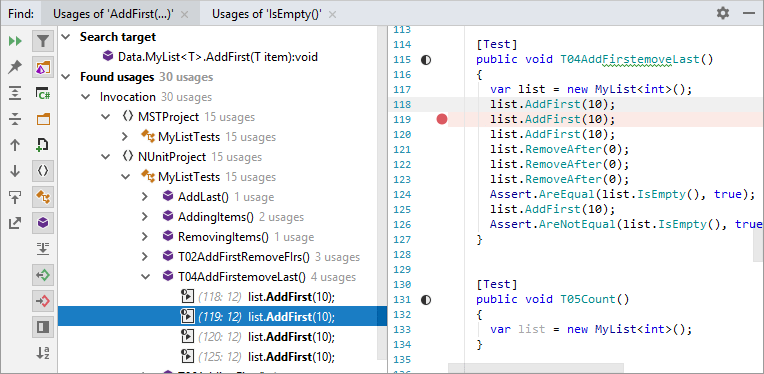
Task: Click the cube icon of RemovingItems()
Action: coord(168,237)
